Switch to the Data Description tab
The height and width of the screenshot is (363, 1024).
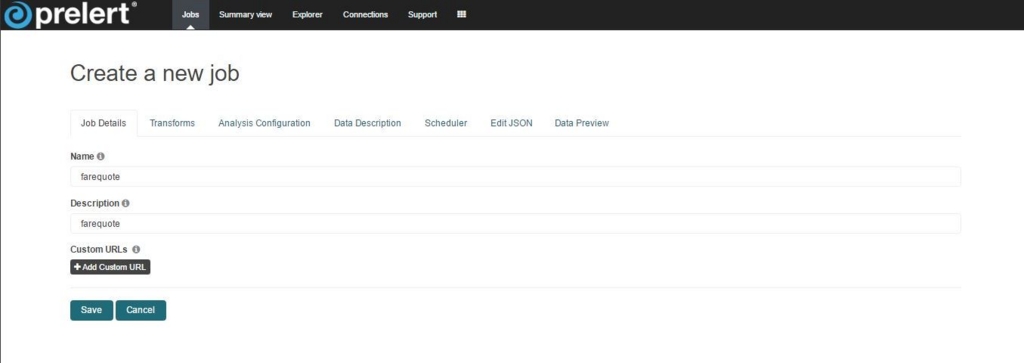pyautogui.click(x=368, y=123)
